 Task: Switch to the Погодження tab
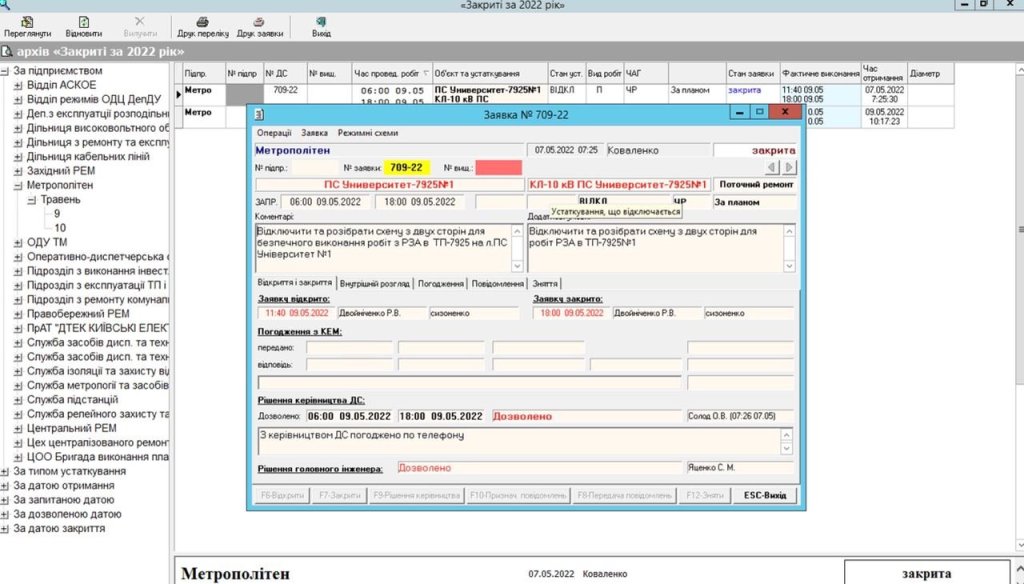tap(440, 284)
